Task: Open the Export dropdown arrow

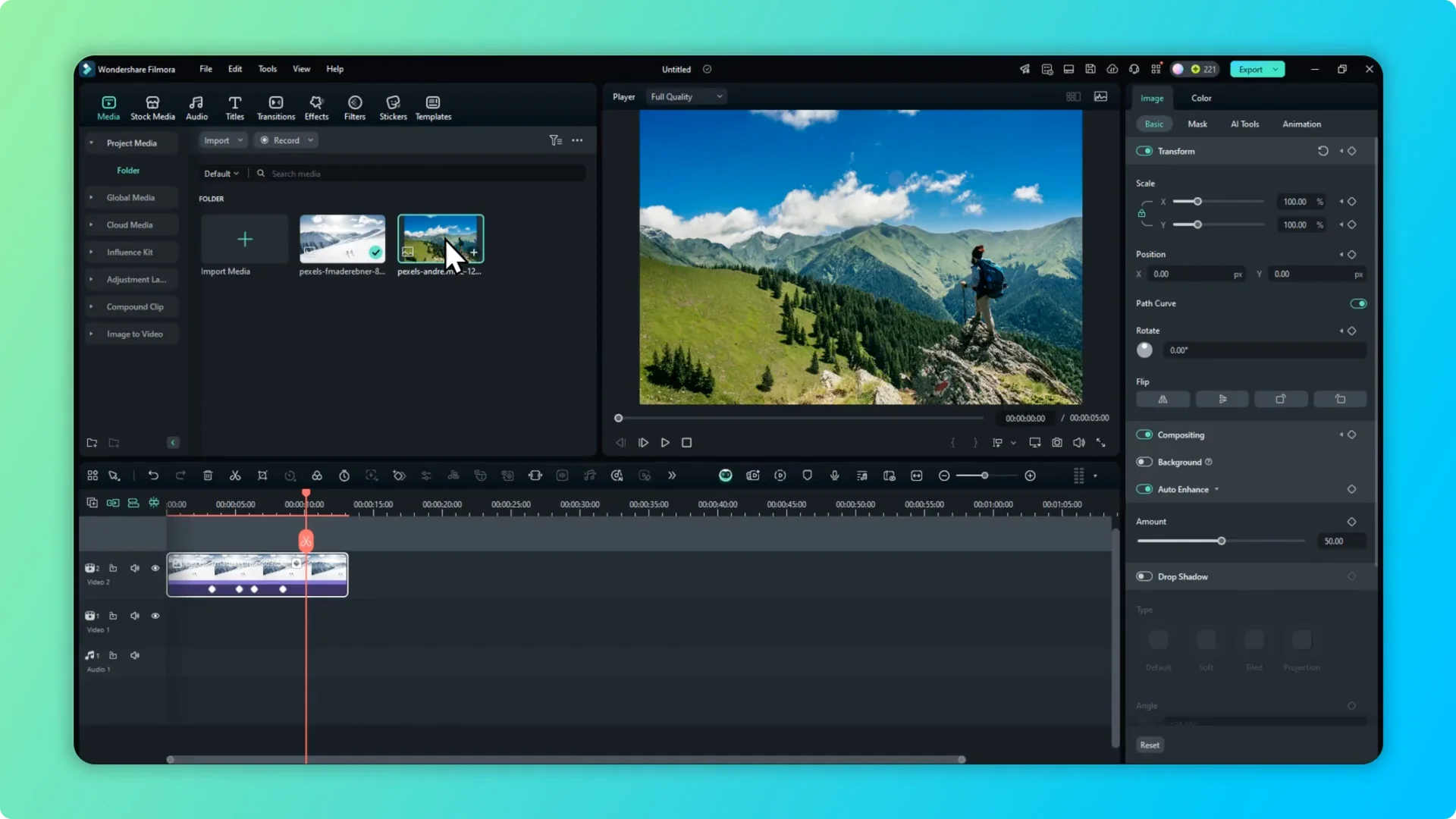Action: pyautogui.click(x=1276, y=69)
